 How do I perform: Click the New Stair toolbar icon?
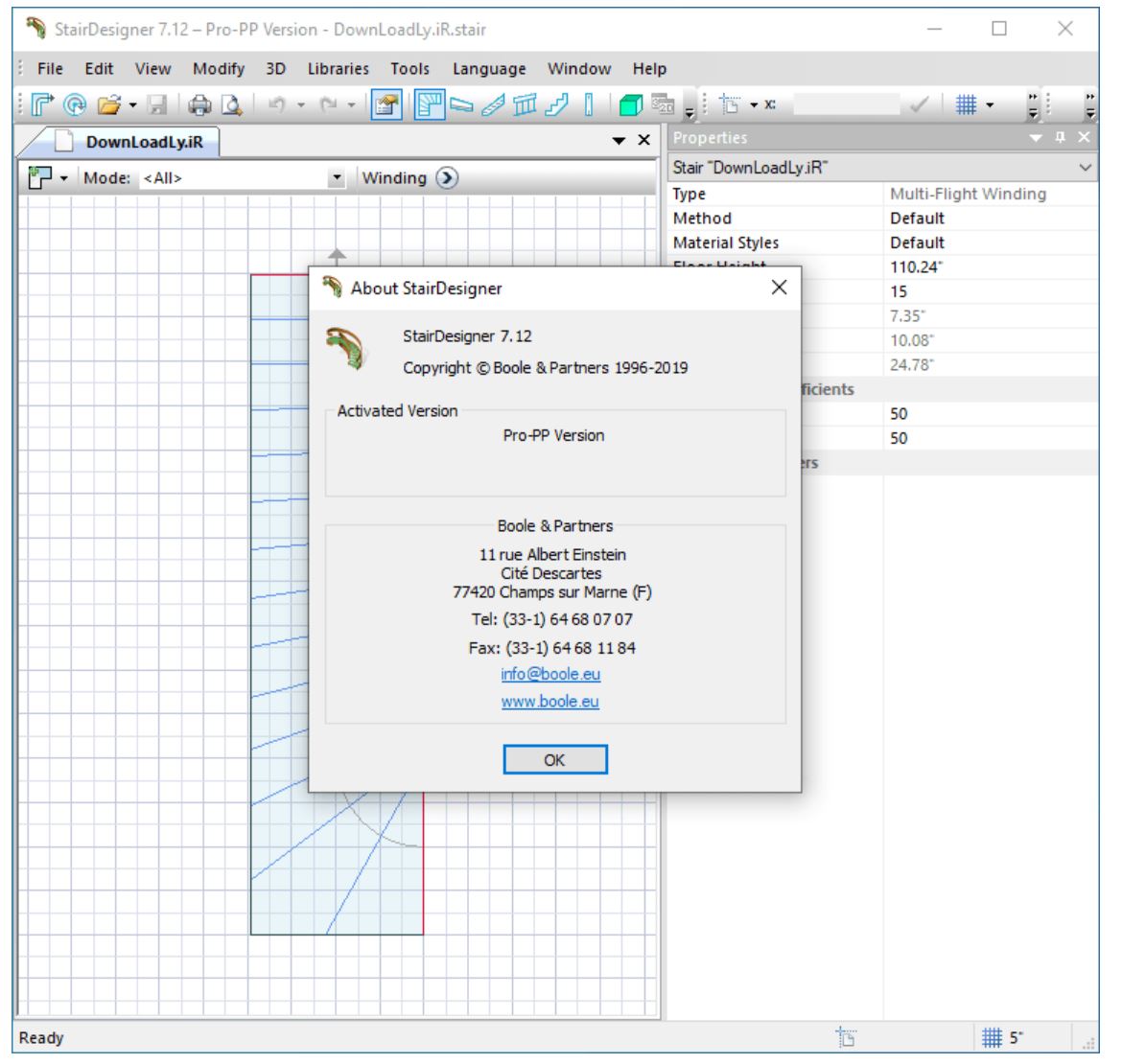click(41, 104)
